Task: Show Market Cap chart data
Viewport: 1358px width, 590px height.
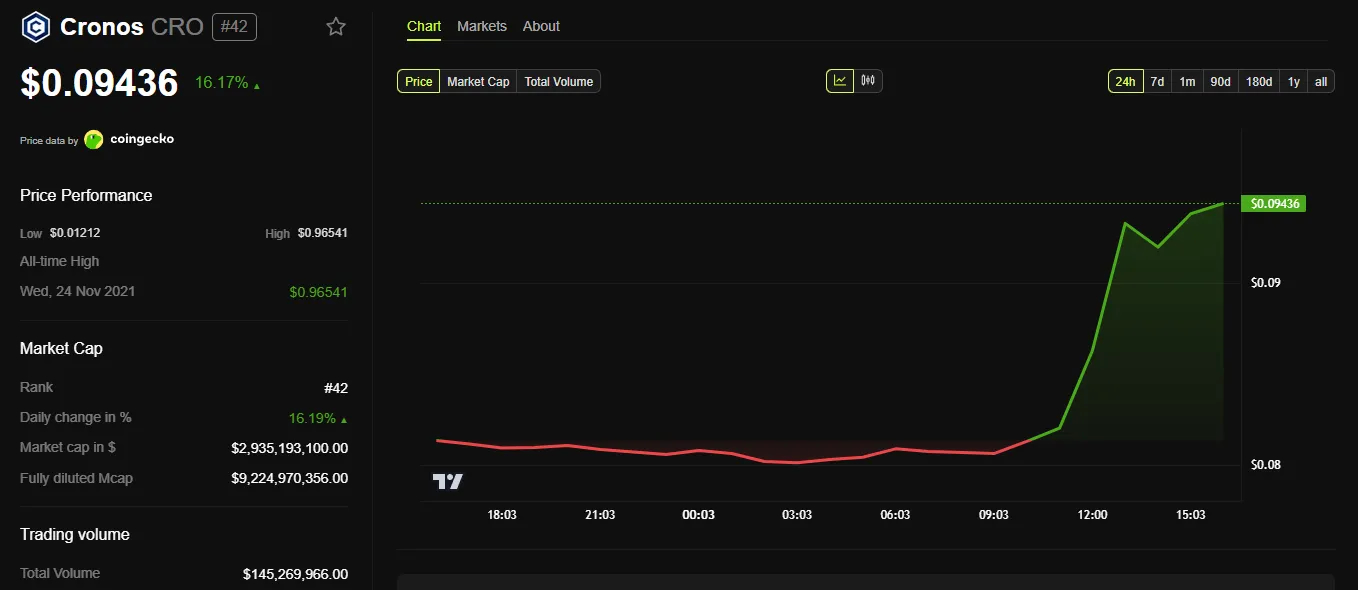Action: click(x=478, y=82)
